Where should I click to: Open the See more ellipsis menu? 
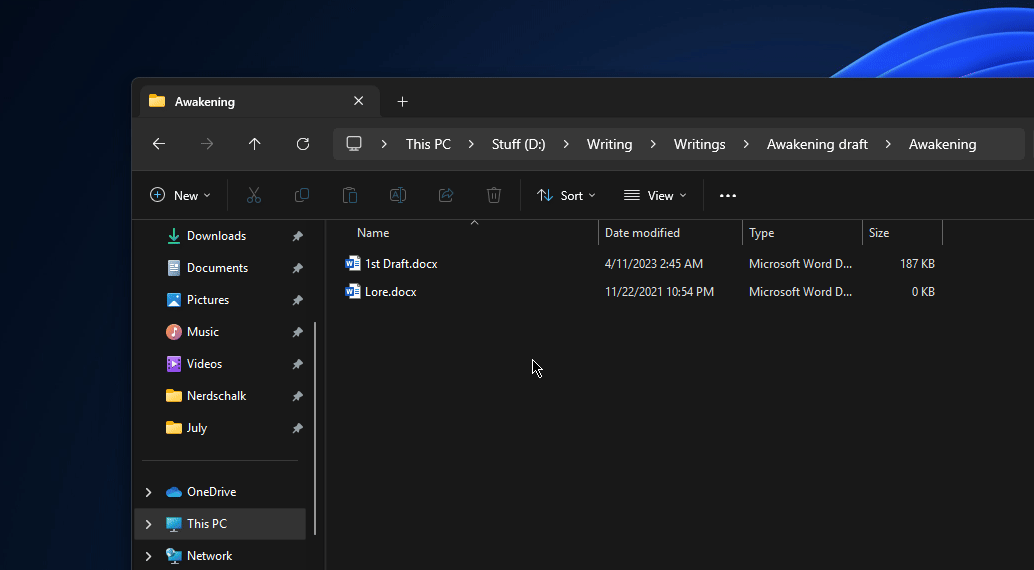coord(728,196)
